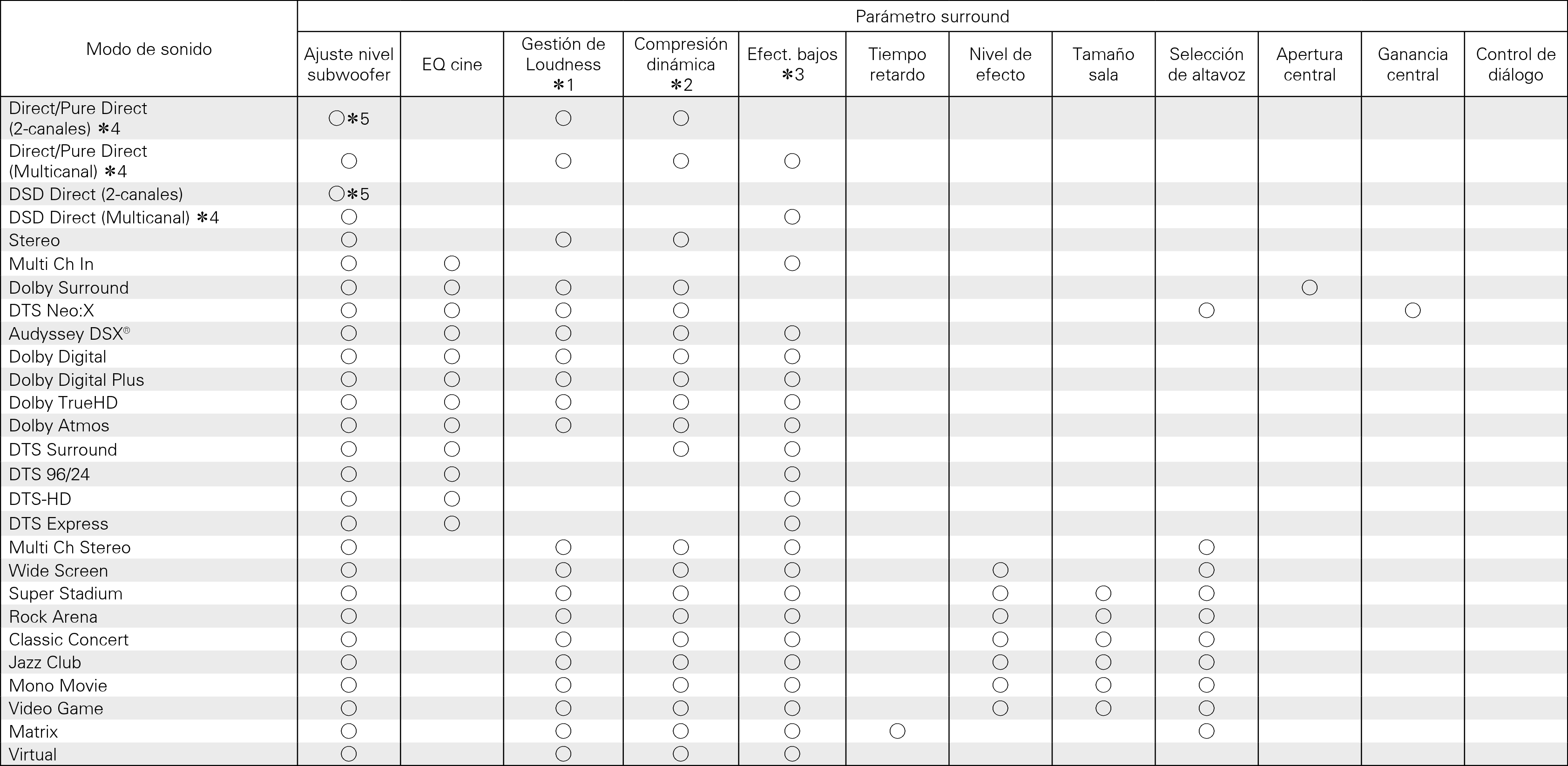Click the Dolby Atmos row label
Viewport: 1568px width, 766px height.
point(59,425)
